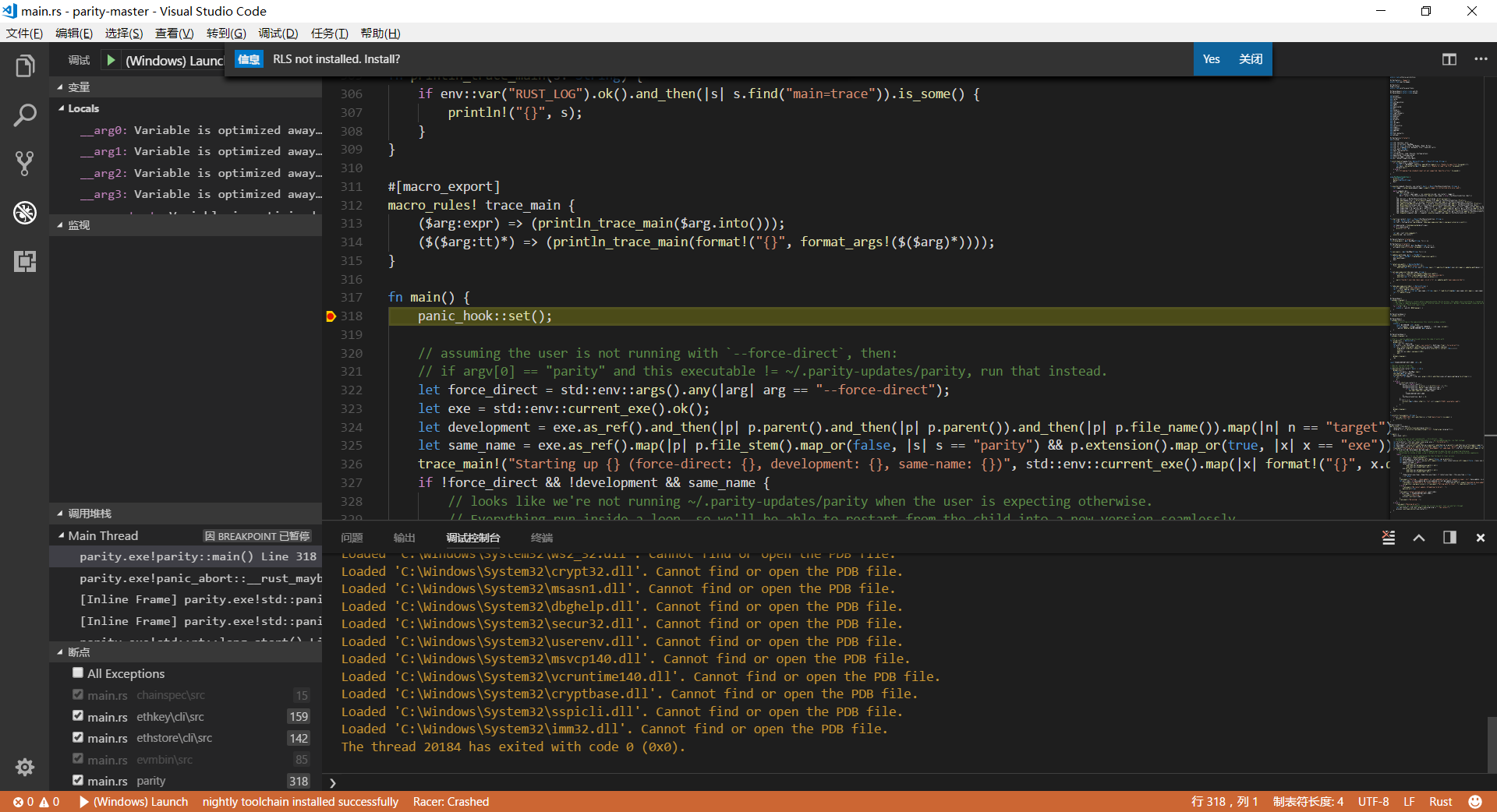Screen dimensions: 1497x812
Task: Select the __arg0 local variable row
Action: [x=186, y=130]
